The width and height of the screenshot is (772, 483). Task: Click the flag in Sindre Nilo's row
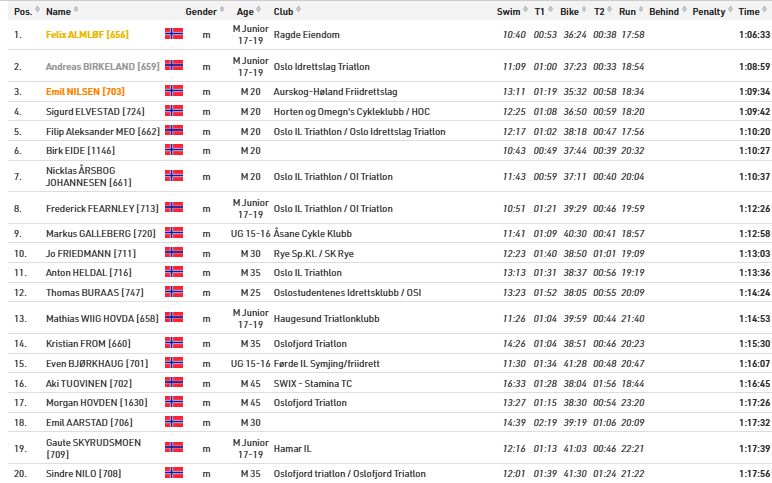pyautogui.click(x=174, y=472)
